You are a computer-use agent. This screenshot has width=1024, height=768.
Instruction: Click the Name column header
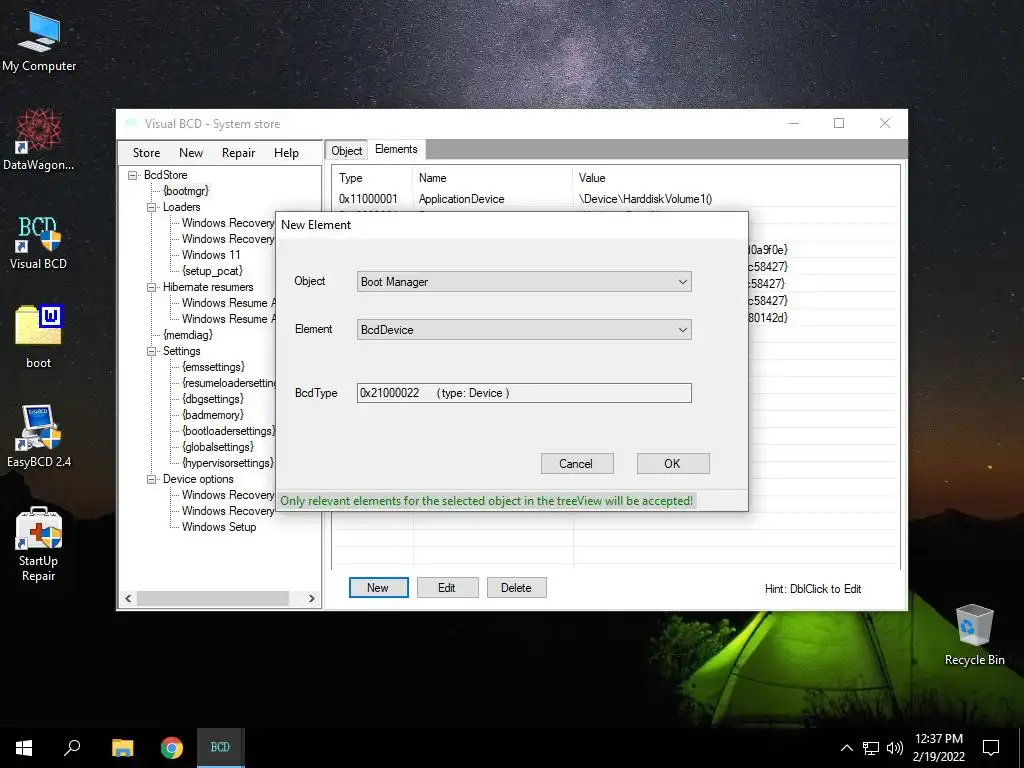[x=493, y=178]
